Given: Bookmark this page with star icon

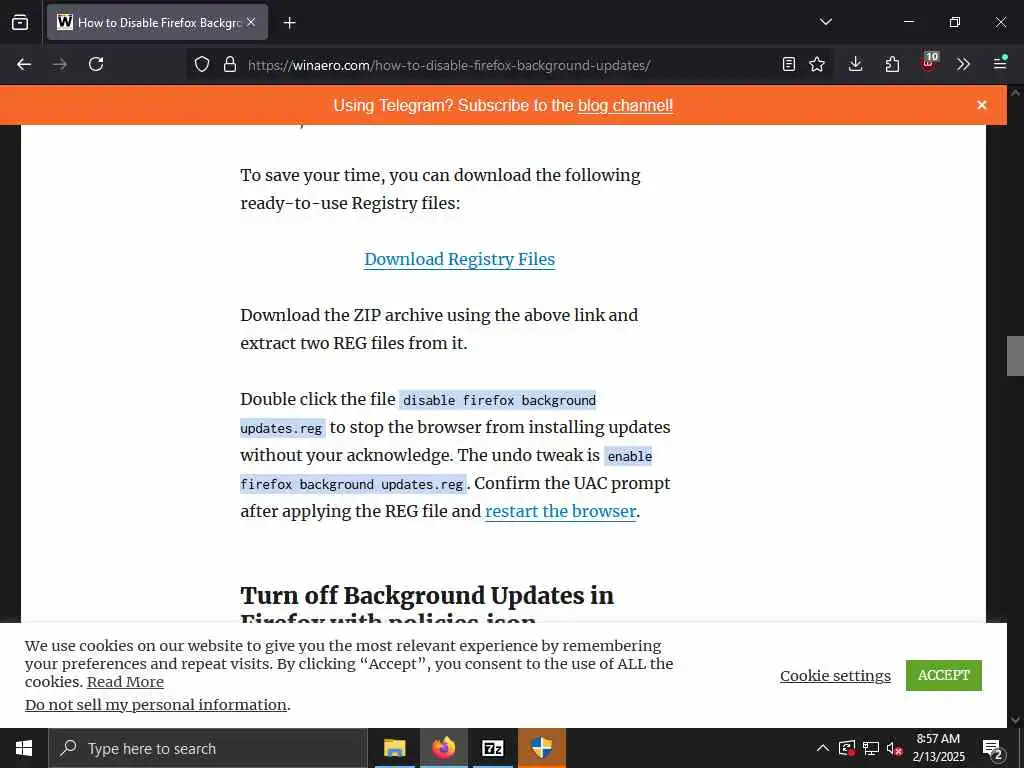Looking at the screenshot, I should [817, 64].
